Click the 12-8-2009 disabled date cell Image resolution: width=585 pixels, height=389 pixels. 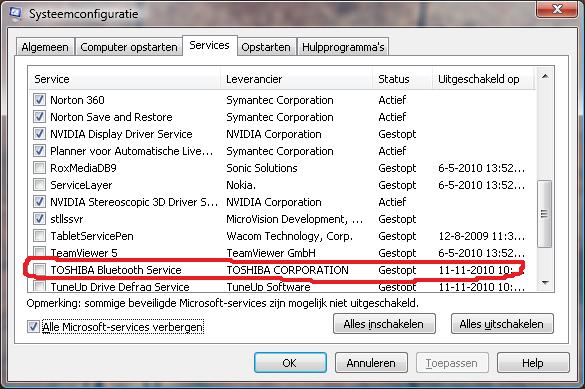coord(481,236)
